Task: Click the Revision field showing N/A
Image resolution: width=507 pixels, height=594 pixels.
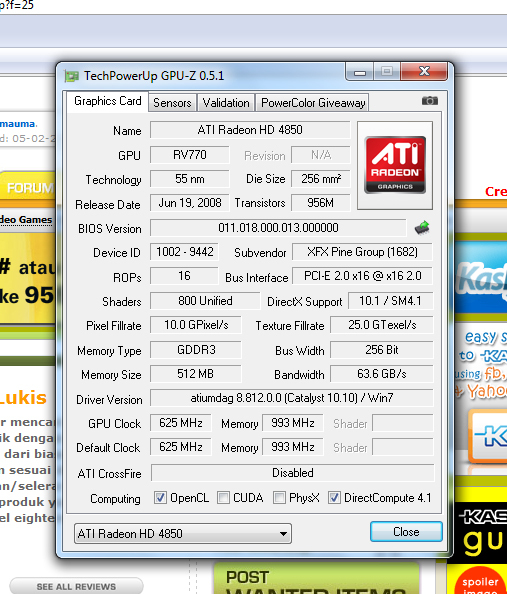Action: coord(321,155)
